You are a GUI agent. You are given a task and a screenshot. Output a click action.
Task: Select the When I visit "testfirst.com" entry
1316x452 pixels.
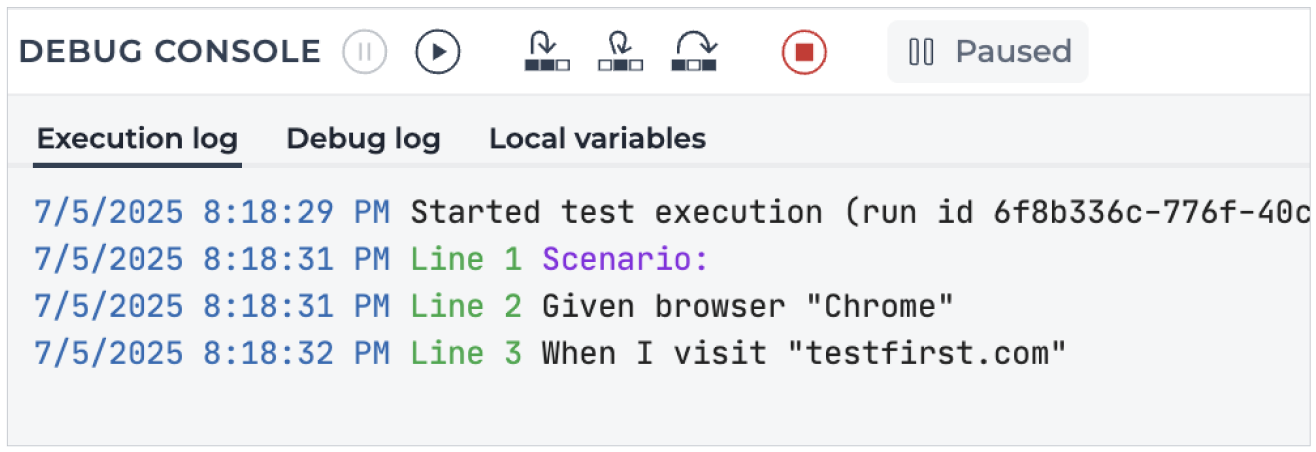[804, 354]
